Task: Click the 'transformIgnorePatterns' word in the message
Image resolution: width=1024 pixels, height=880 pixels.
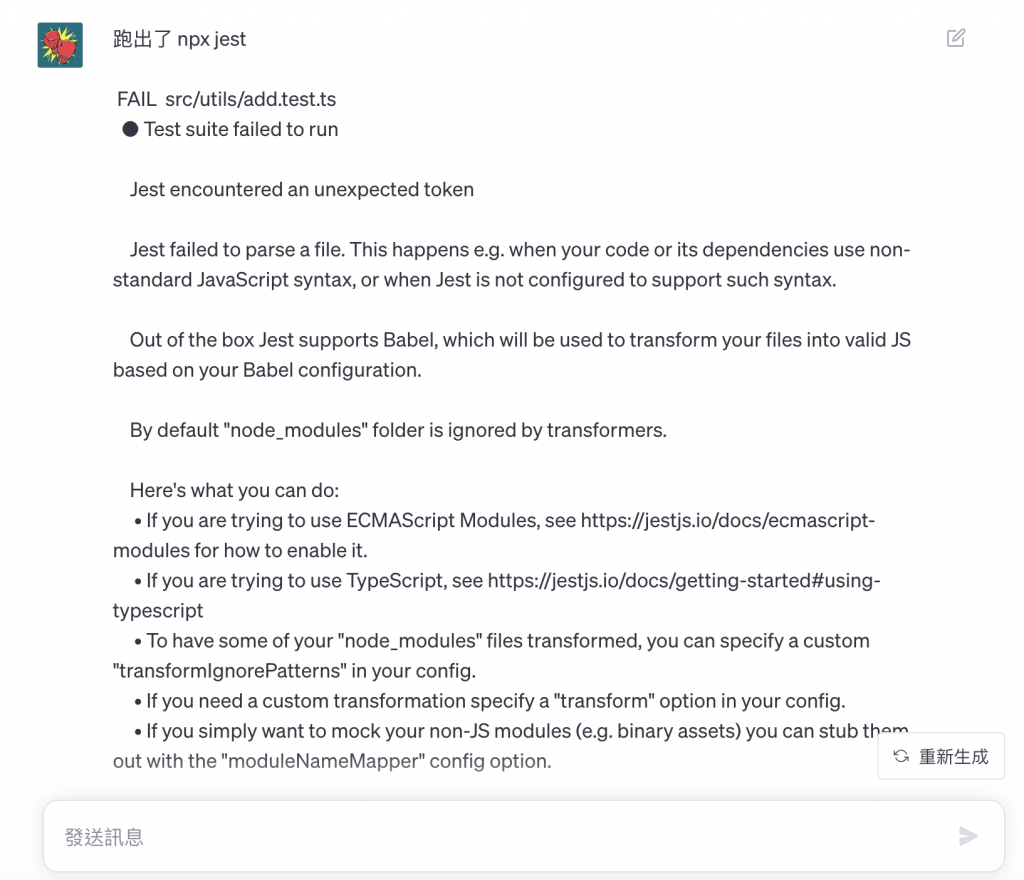Action: coord(230,670)
